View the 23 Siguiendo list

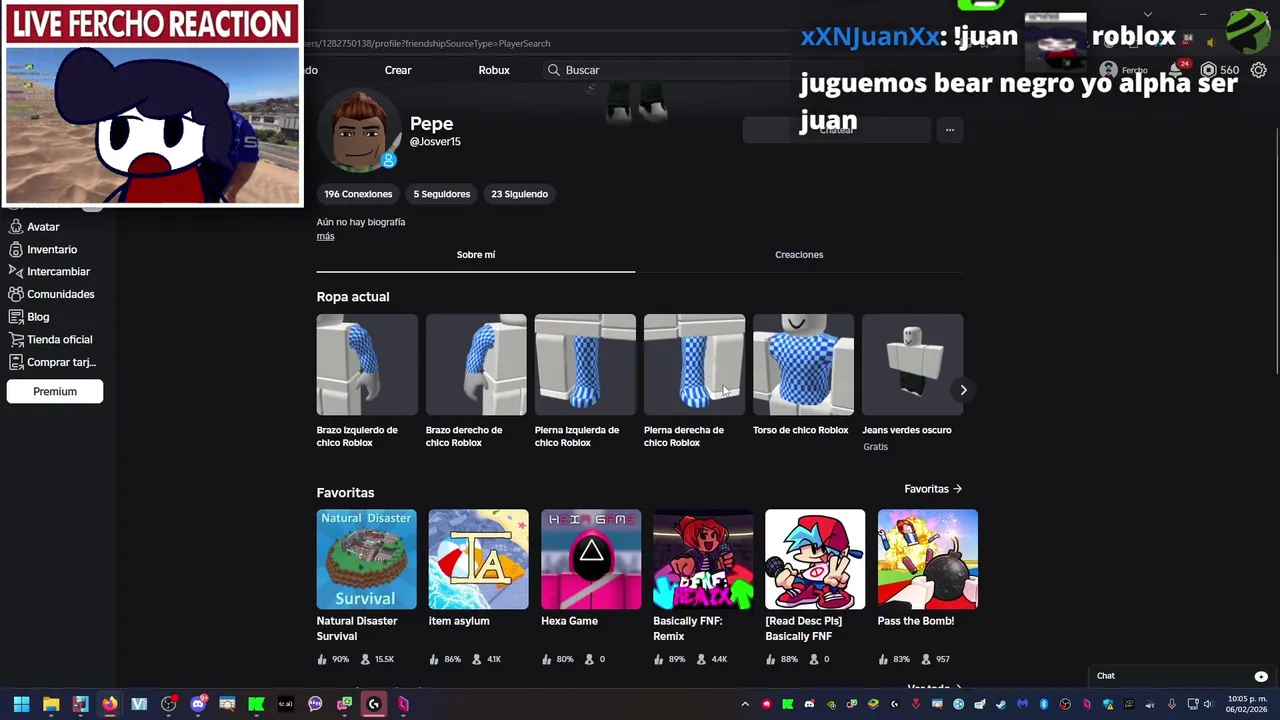tap(519, 194)
